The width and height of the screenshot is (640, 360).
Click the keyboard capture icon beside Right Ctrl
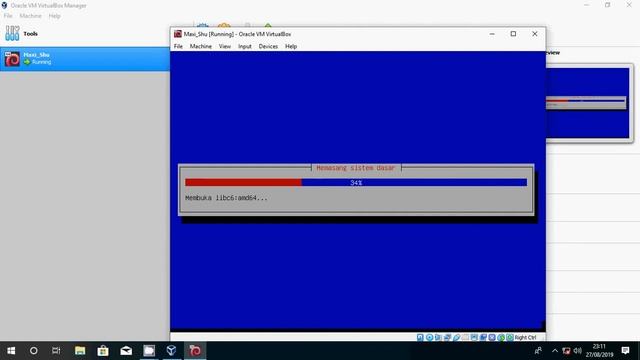pos(510,338)
